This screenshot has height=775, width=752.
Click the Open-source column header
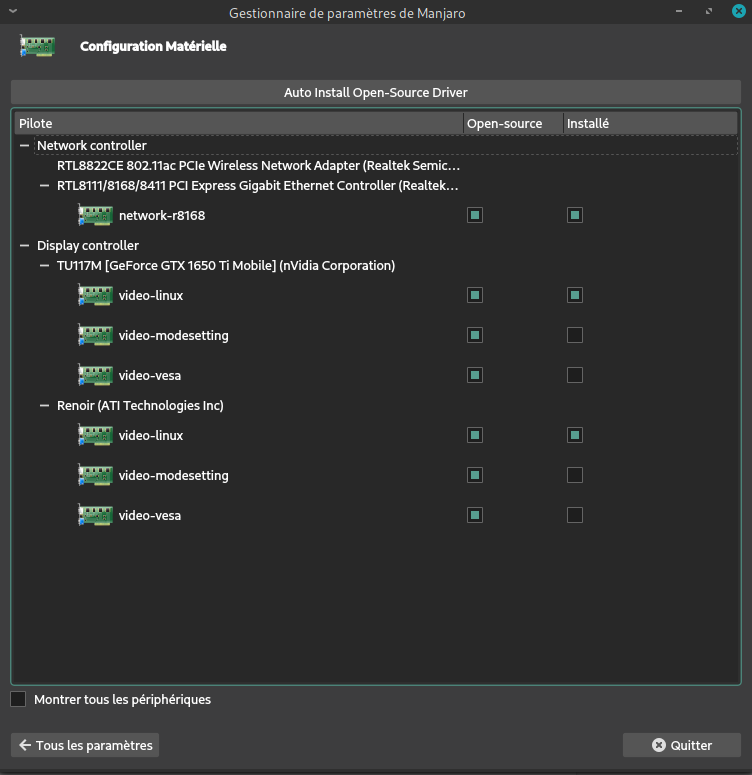pos(512,124)
